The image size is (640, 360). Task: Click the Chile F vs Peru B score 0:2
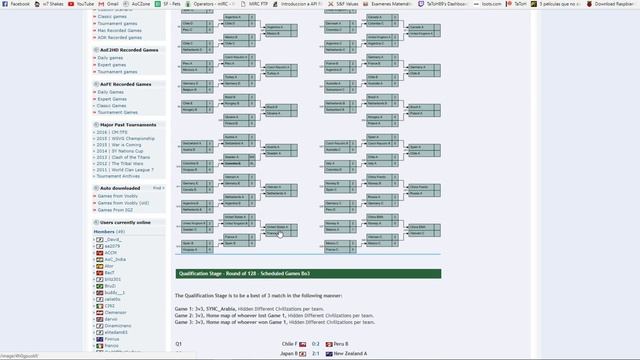(x=316, y=344)
